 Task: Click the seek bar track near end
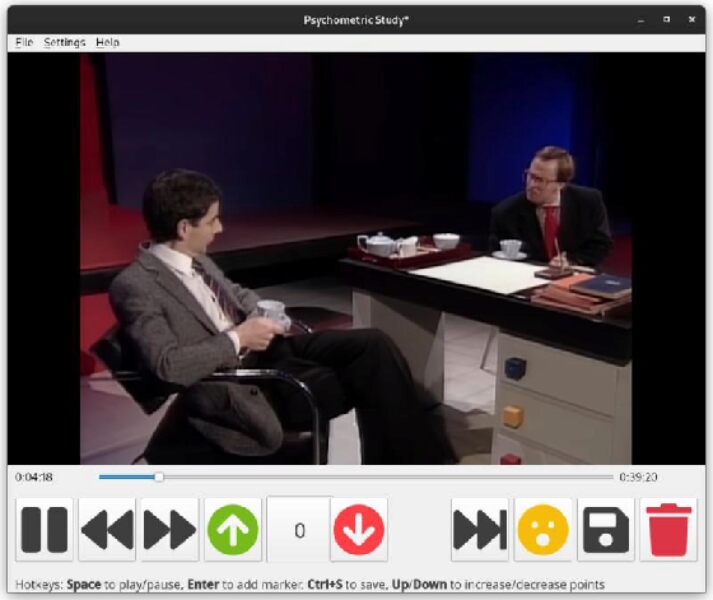[x=590, y=477]
